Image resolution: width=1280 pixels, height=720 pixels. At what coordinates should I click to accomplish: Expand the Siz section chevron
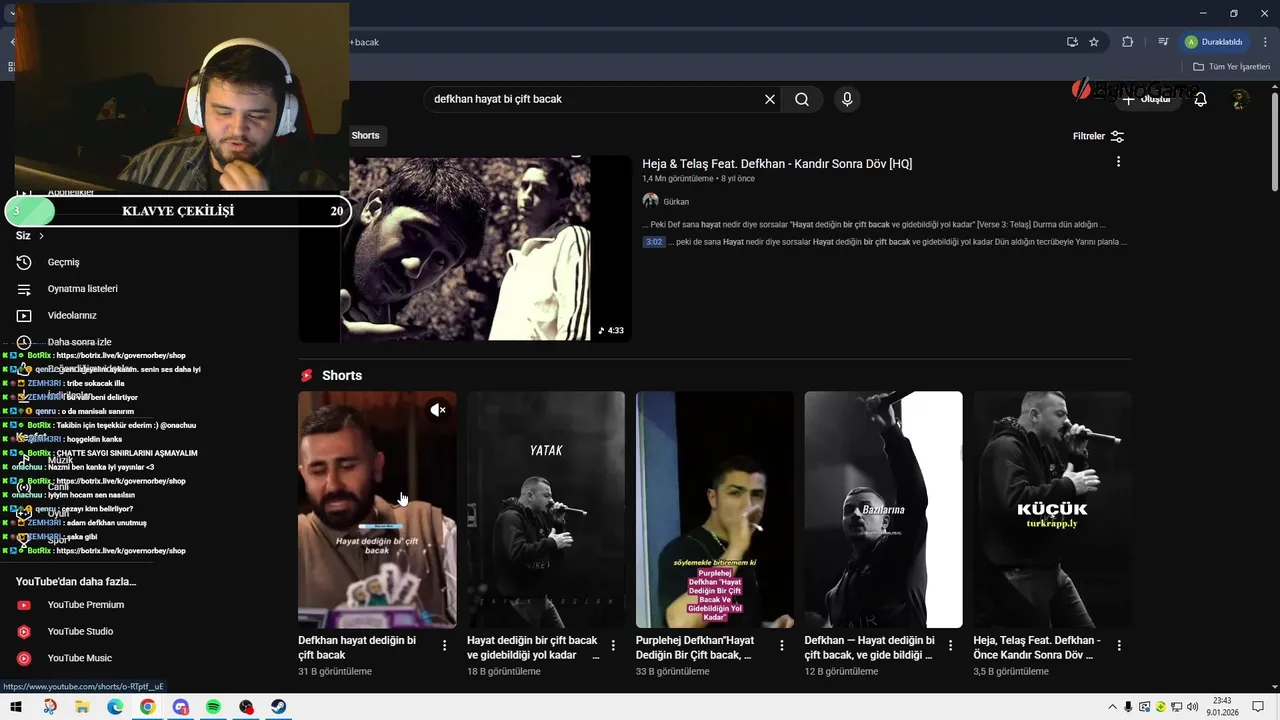click(x=41, y=236)
